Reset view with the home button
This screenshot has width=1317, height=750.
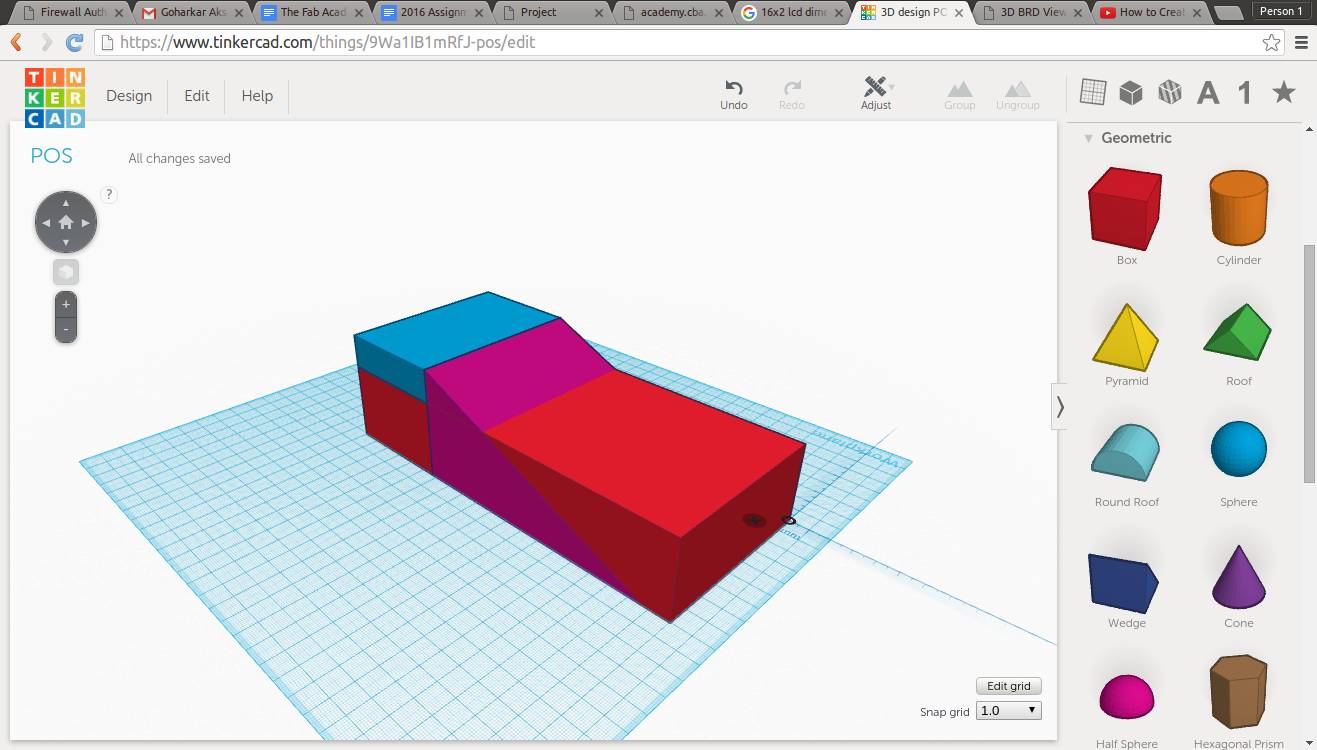click(66, 222)
